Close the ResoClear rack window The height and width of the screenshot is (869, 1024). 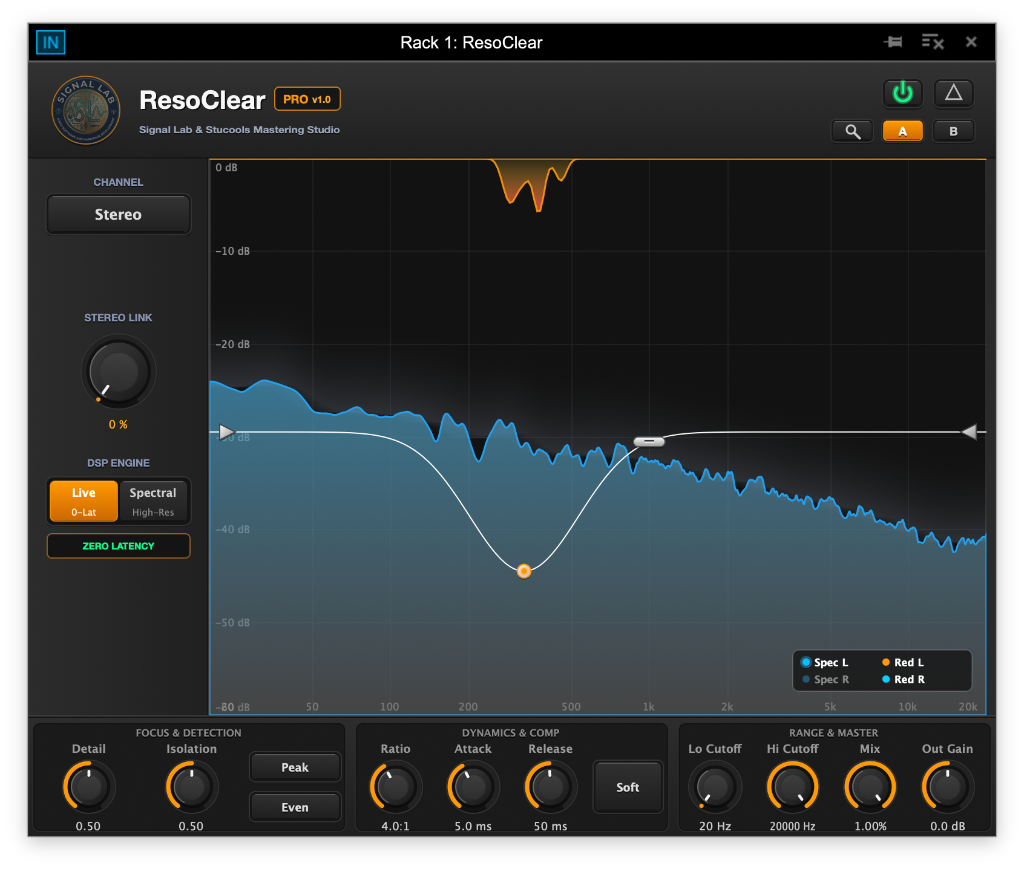pyautogui.click(x=971, y=42)
